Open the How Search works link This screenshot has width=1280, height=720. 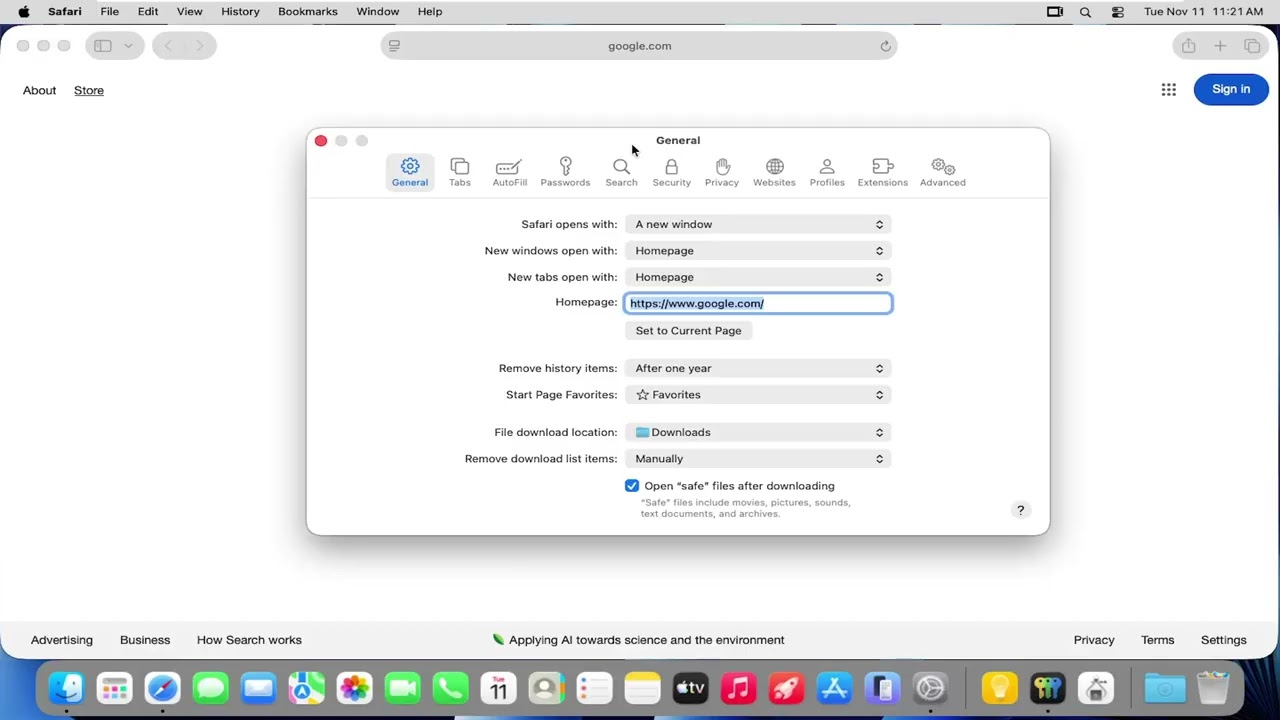click(x=249, y=640)
